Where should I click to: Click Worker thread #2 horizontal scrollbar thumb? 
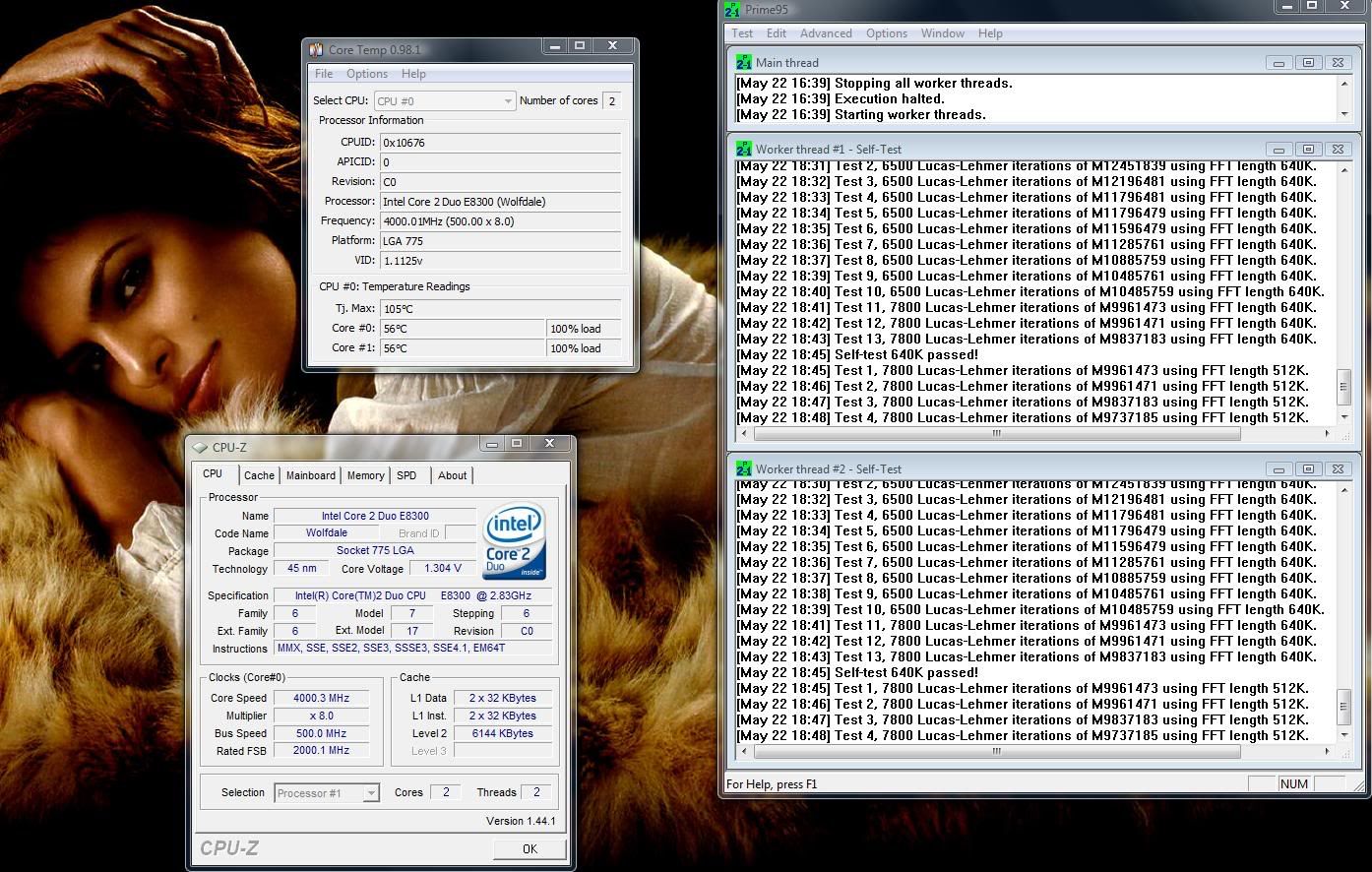[996, 751]
